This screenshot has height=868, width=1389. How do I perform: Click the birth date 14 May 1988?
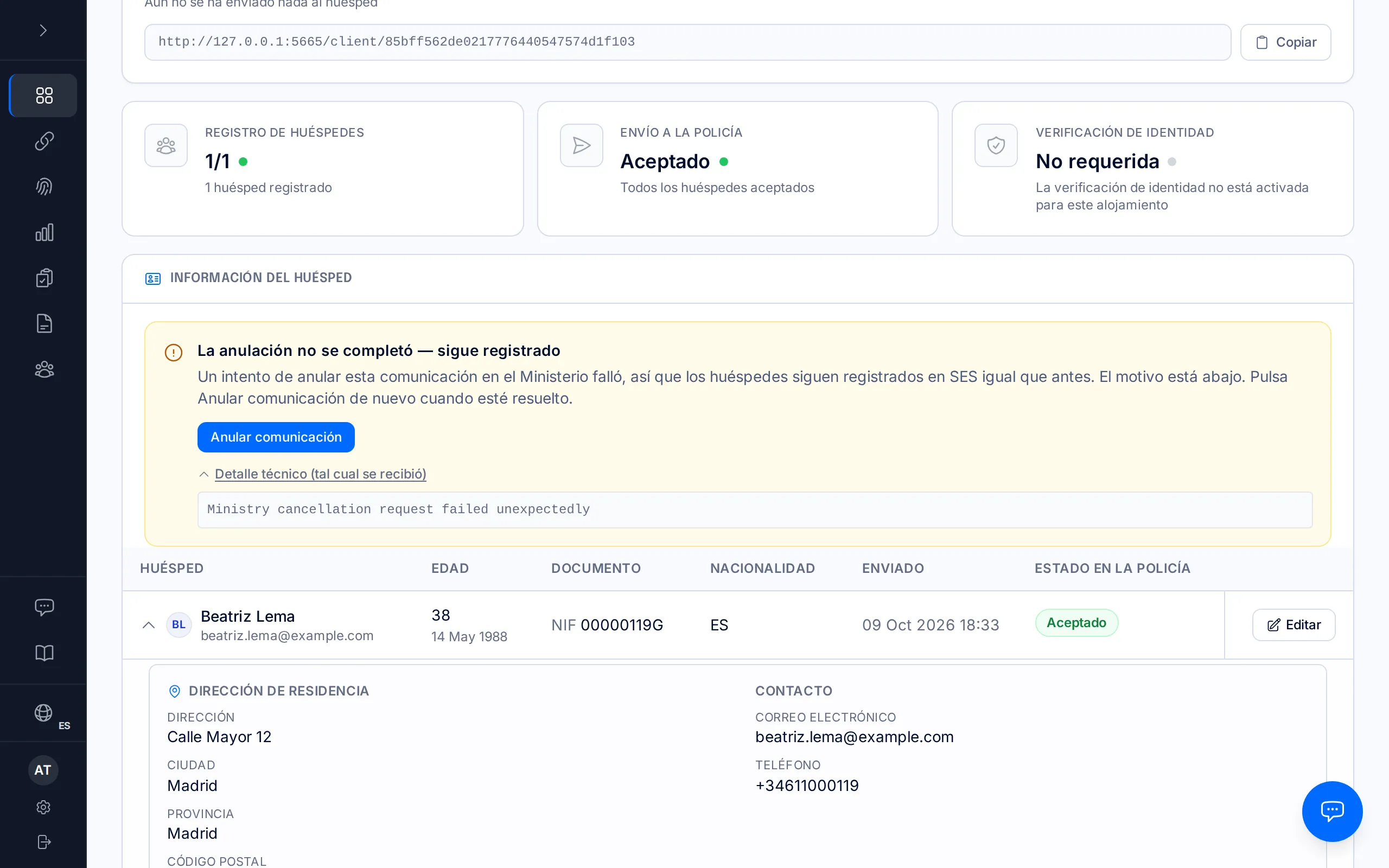tap(469, 637)
